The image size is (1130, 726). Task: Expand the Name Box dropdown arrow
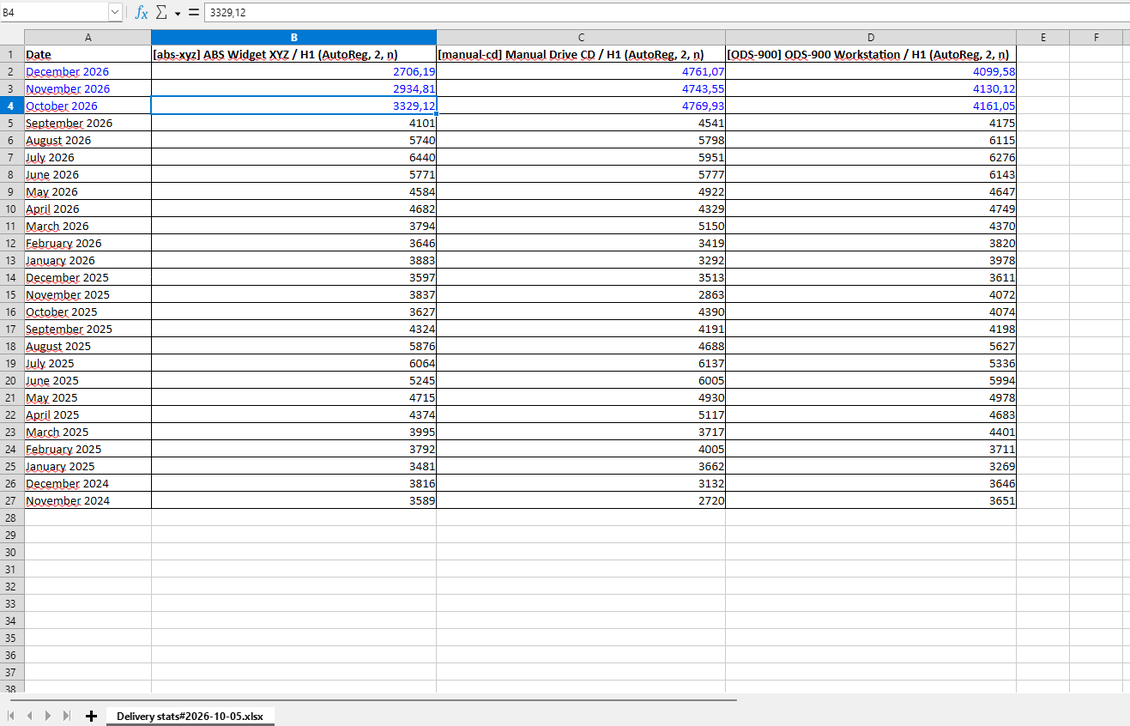[115, 12]
